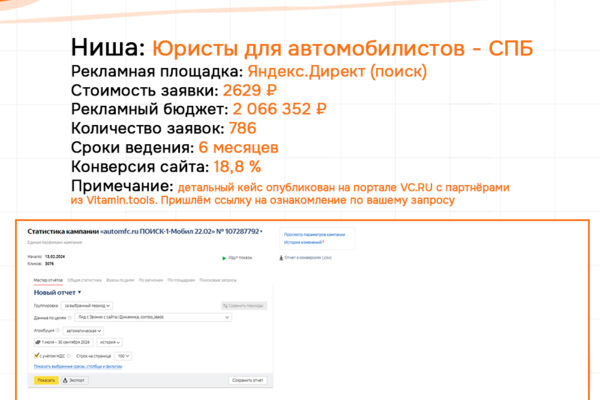Click the link to show selected slices, columns and filters

[x=78, y=366]
